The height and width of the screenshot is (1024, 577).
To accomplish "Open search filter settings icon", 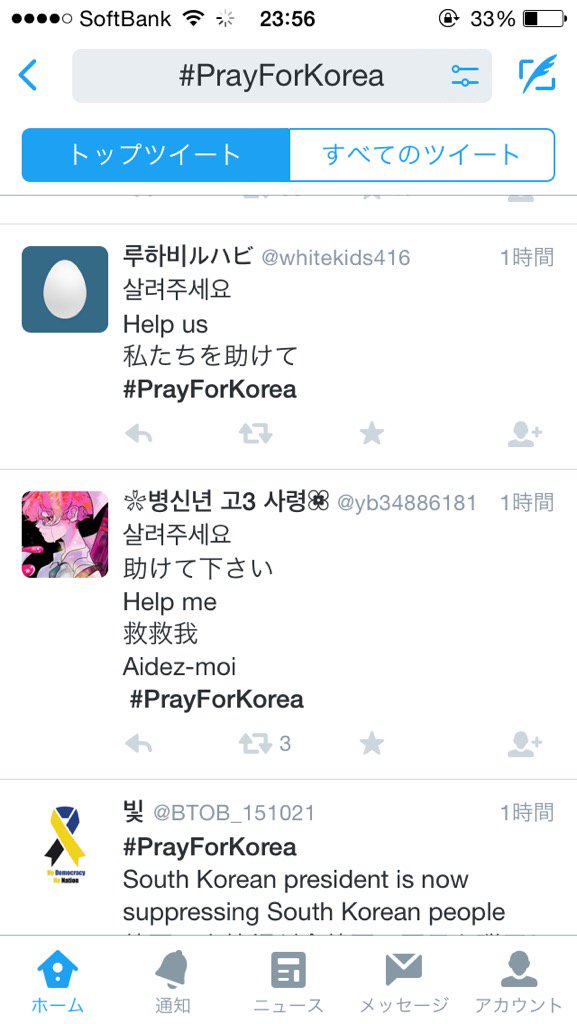I will click(x=465, y=76).
